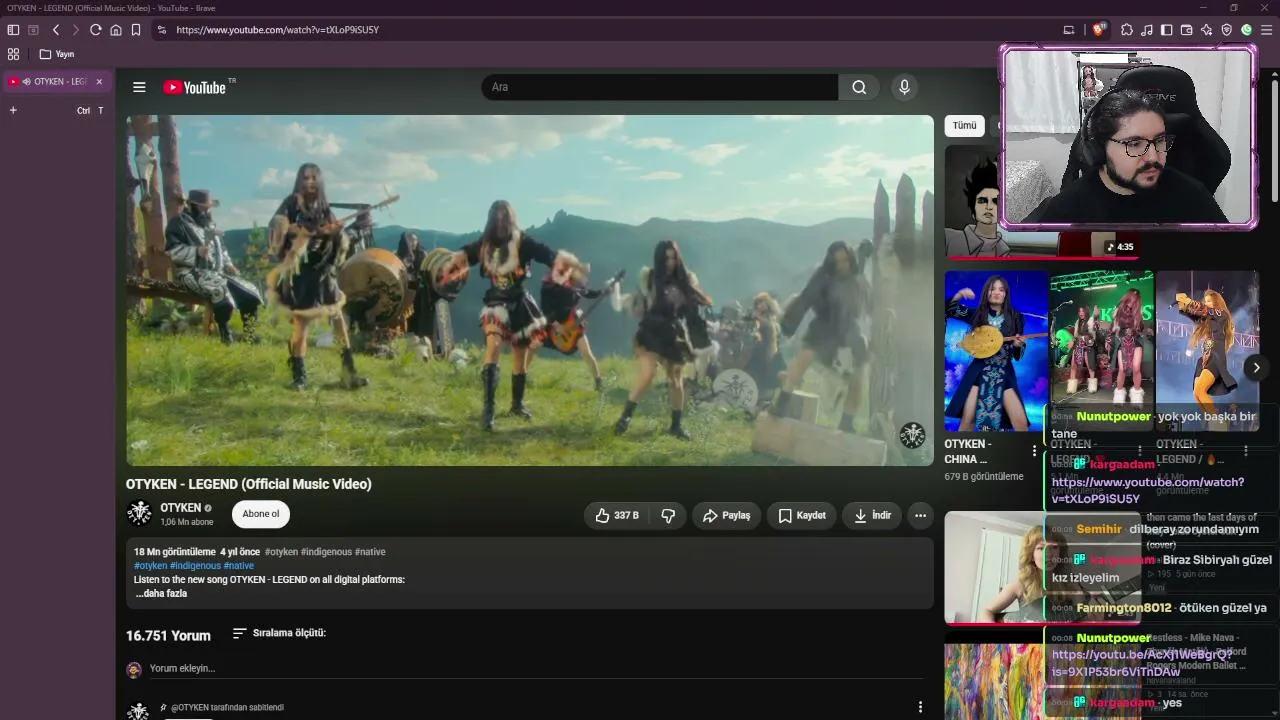
Task: Open the Yayın bookmarks folder
Action: point(57,54)
